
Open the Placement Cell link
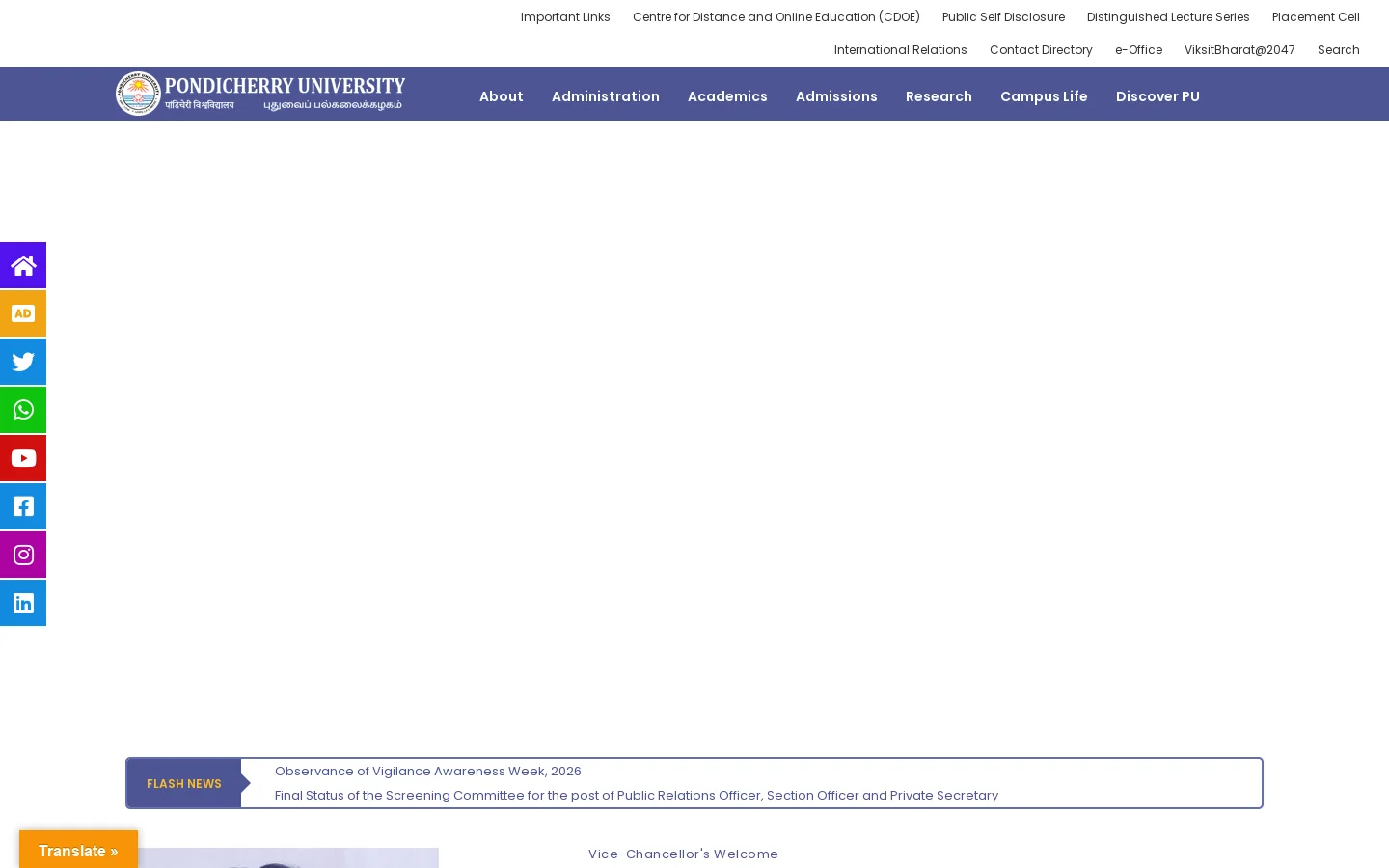(1316, 16)
